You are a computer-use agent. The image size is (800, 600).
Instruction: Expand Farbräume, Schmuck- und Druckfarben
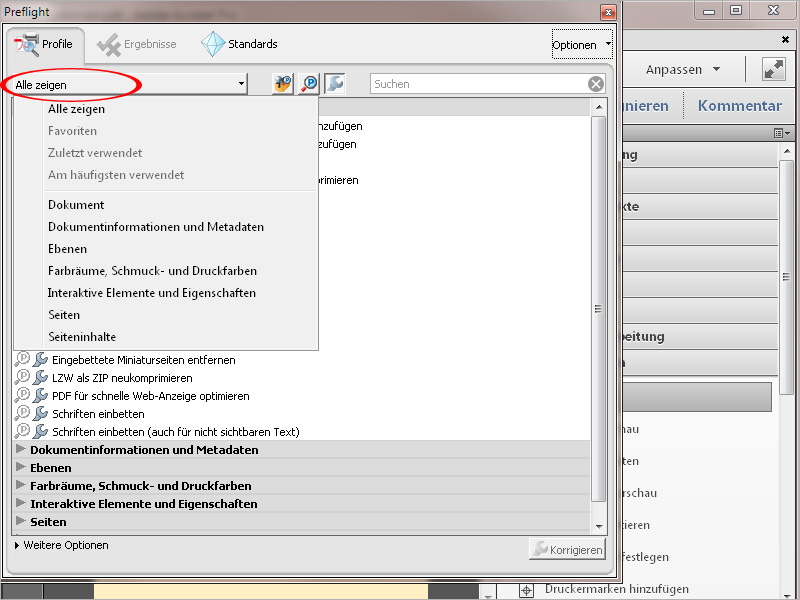point(118,485)
